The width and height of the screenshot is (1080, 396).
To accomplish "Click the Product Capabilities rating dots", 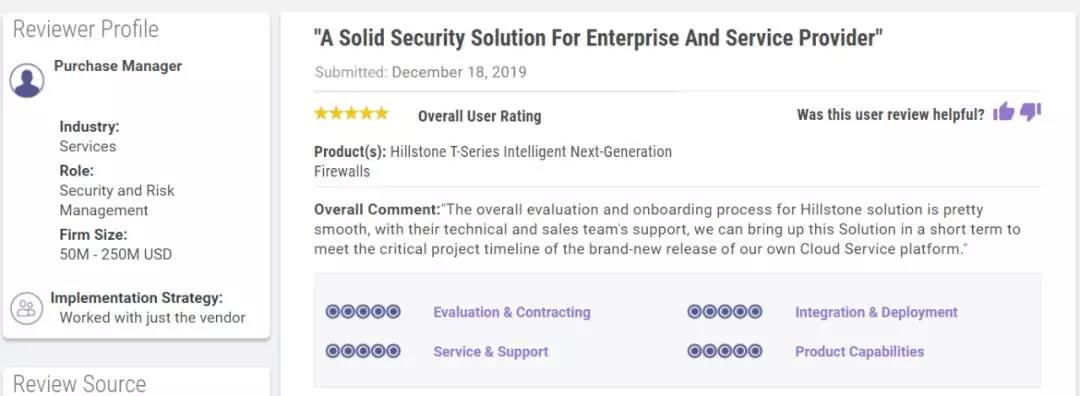I will pyautogui.click(x=725, y=351).
